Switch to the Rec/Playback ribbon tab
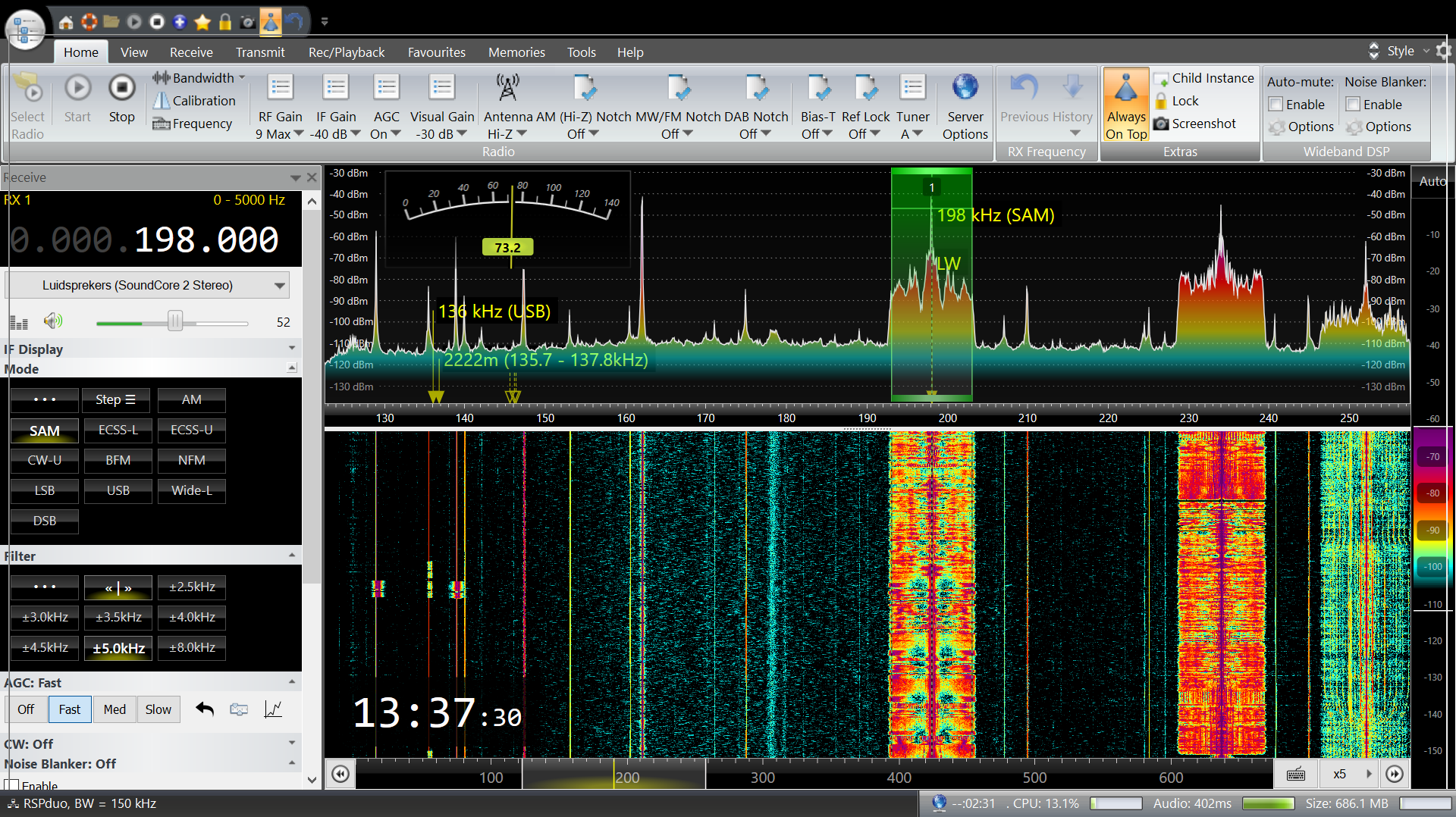The width and height of the screenshot is (1456, 817). (x=346, y=52)
